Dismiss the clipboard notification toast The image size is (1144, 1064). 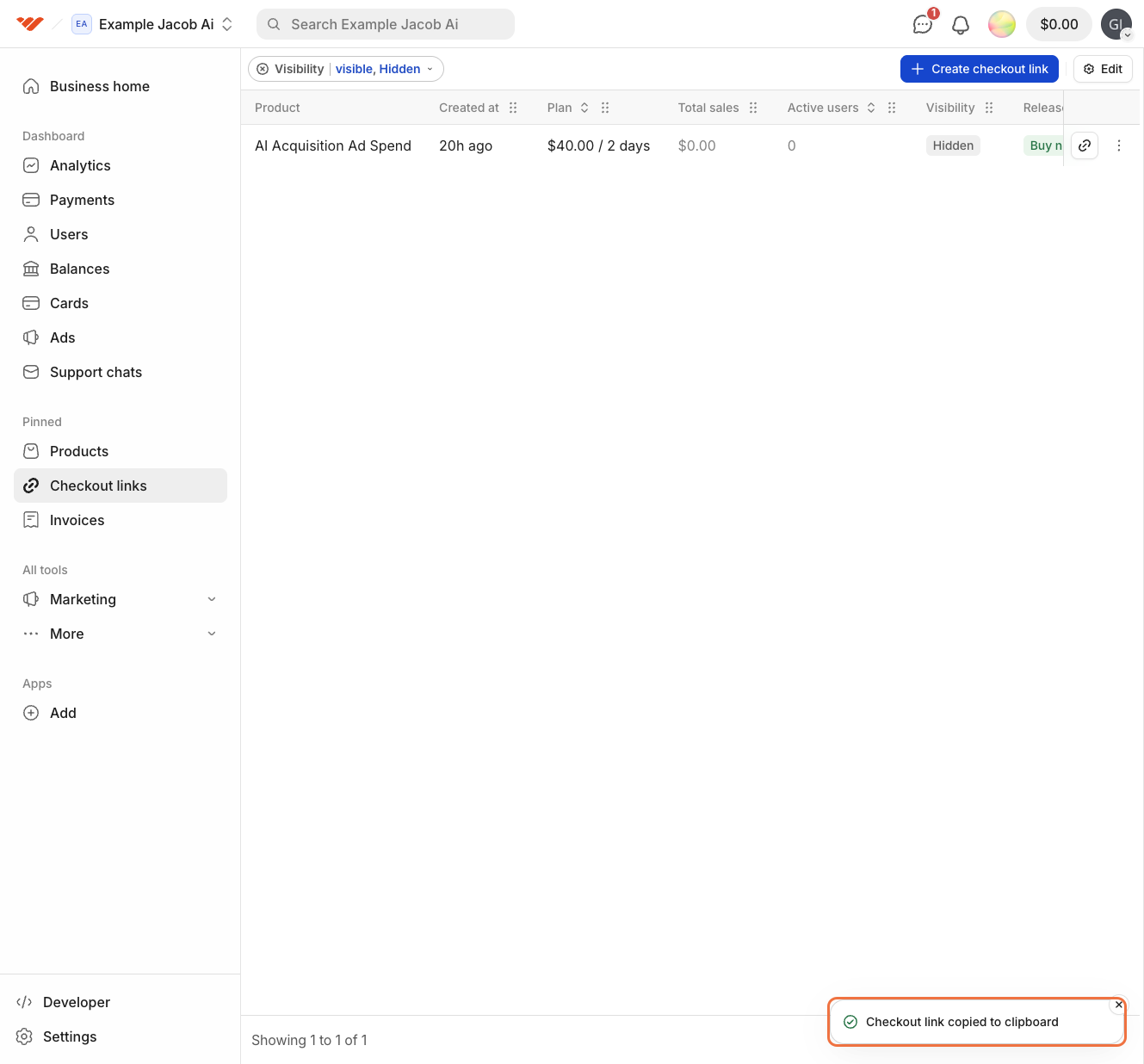click(1119, 1005)
